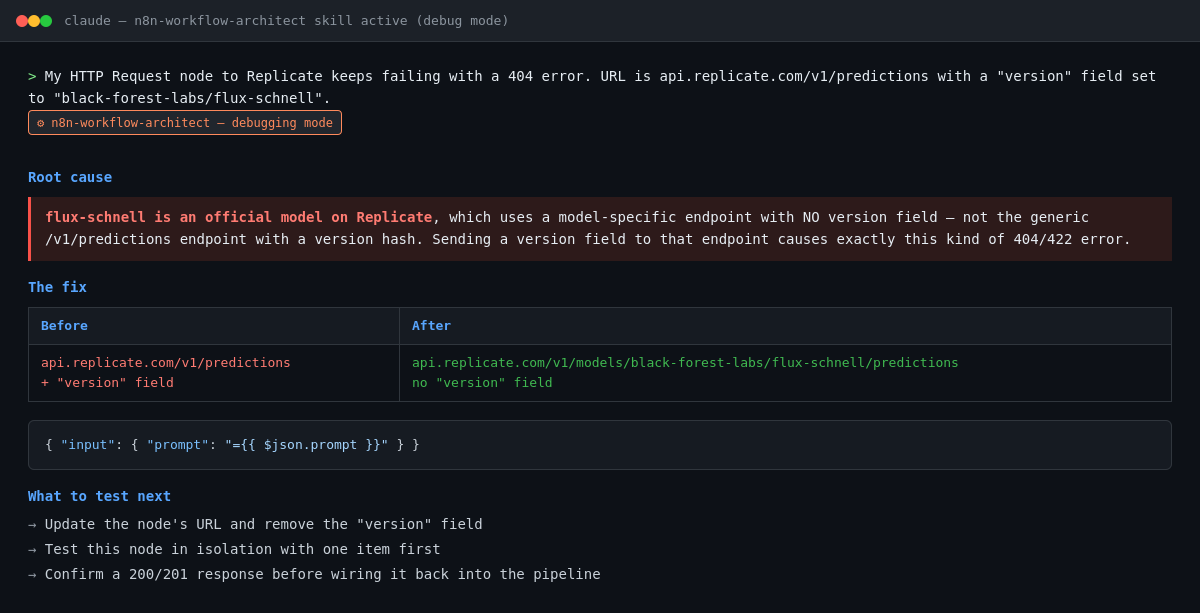Screen dimensions: 1200x613
Task: Click the gear icon in skill badge
Action: (x=41, y=123)
